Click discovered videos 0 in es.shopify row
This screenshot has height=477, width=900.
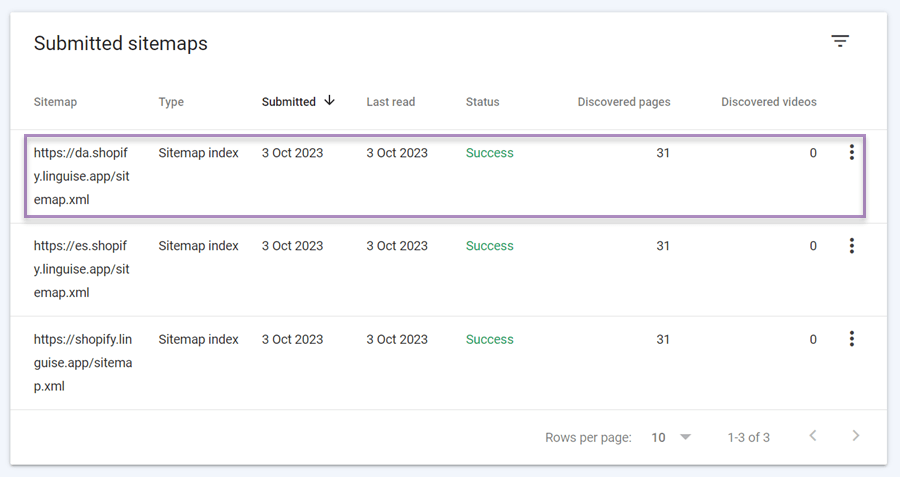[x=813, y=246]
